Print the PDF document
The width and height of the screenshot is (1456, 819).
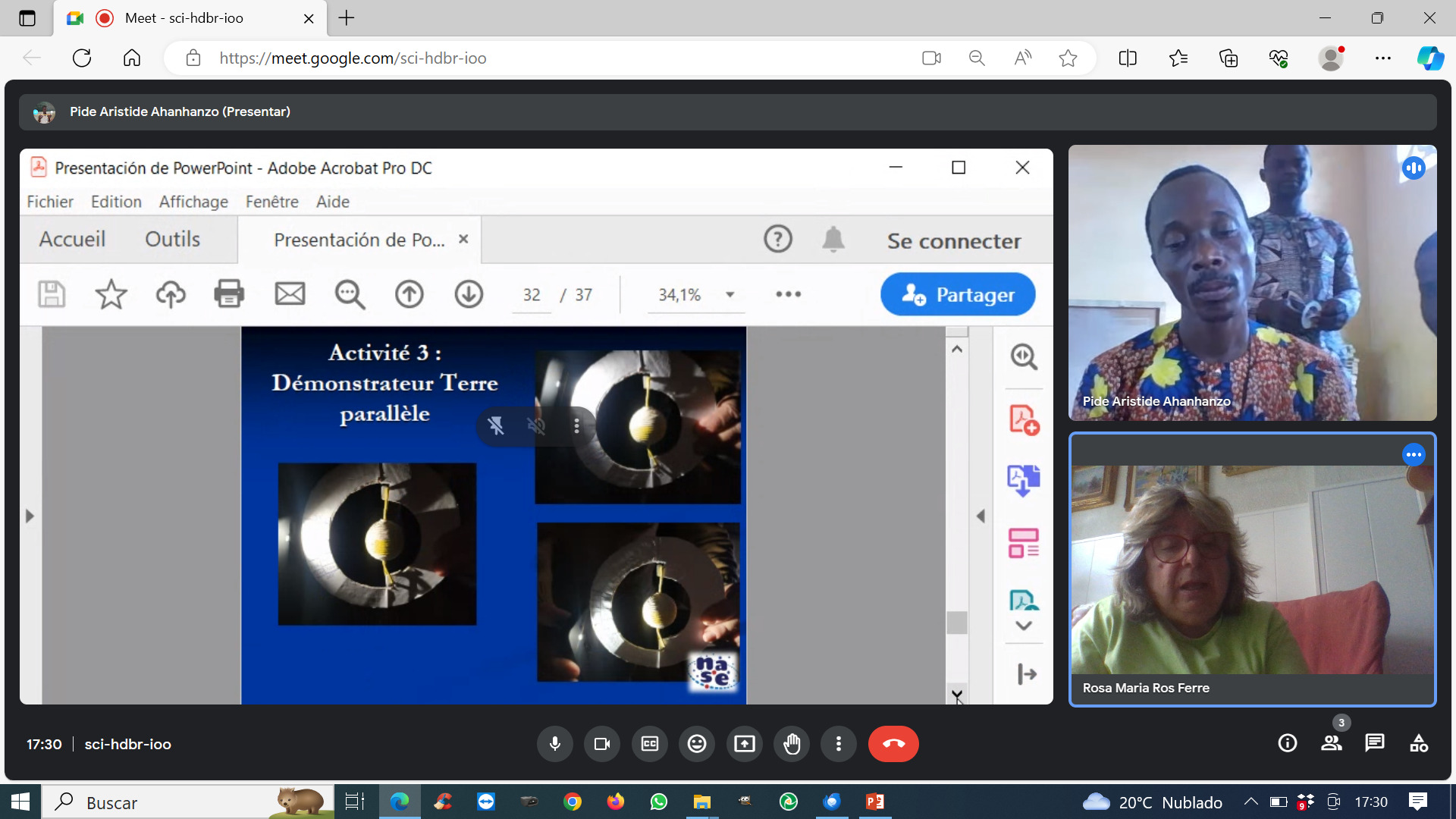click(x=229, y=294)
